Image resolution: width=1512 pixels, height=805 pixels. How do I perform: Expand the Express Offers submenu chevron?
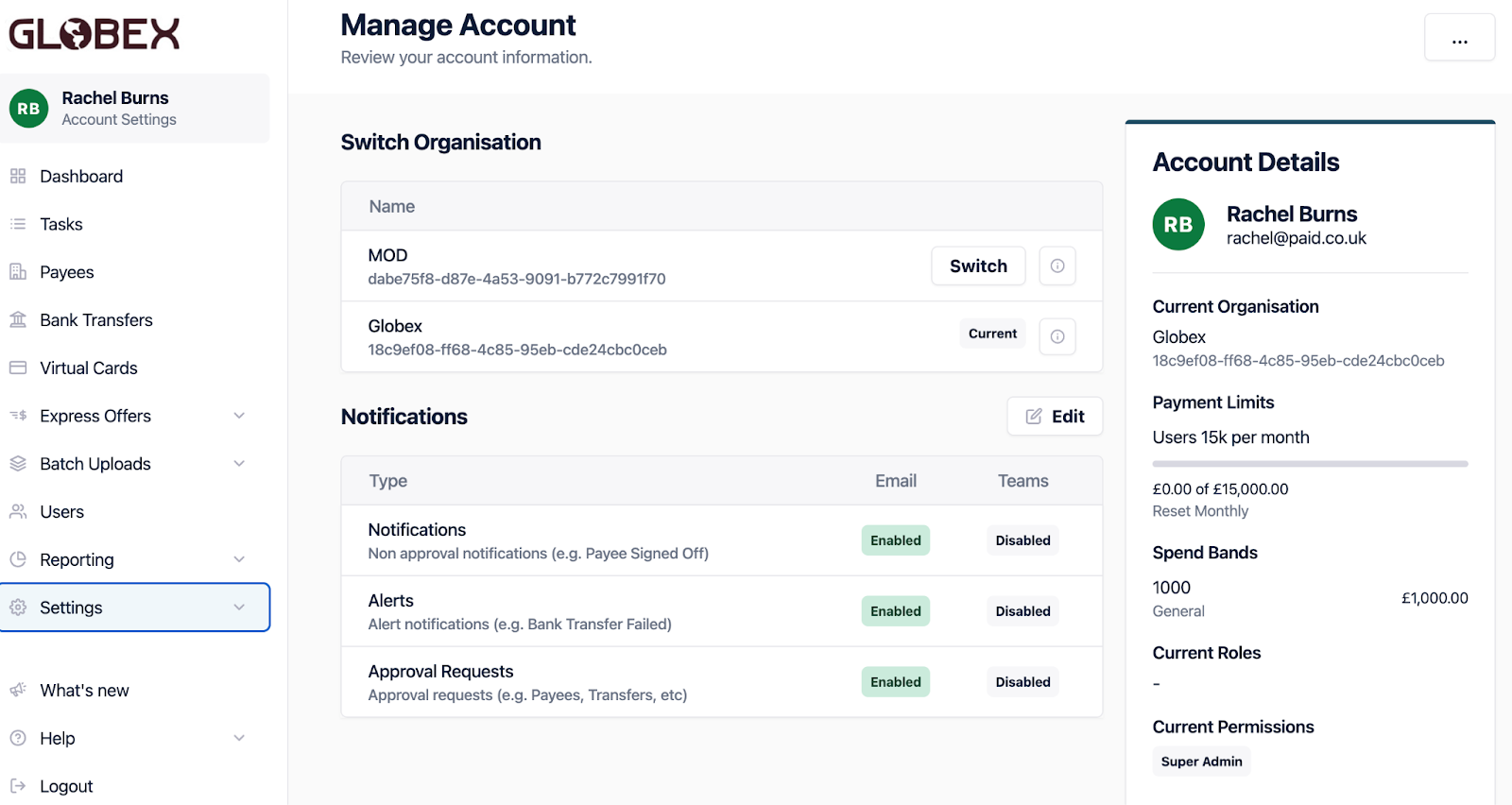(x=239, y=416)
